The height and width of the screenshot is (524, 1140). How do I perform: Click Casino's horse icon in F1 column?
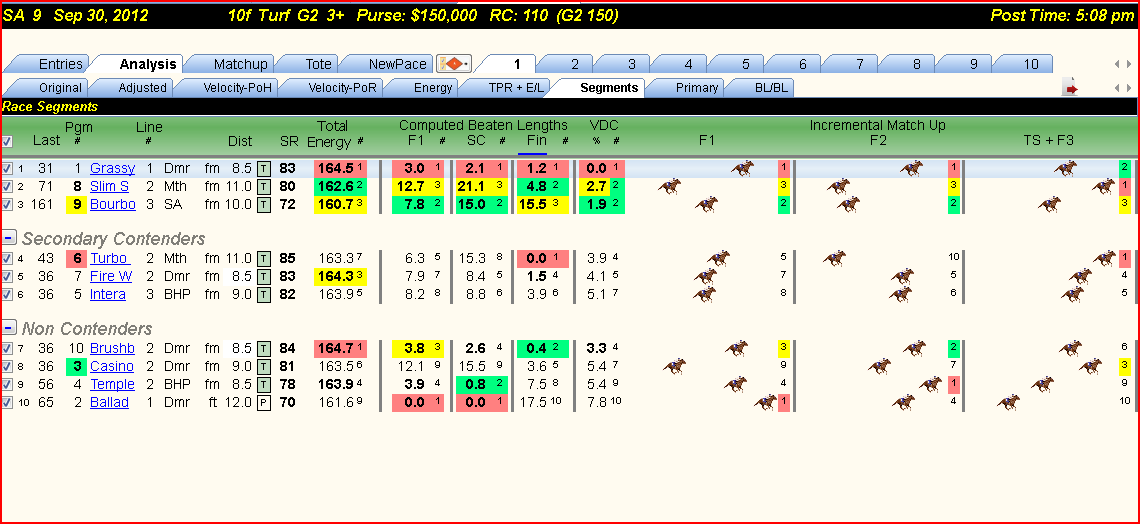675,366
